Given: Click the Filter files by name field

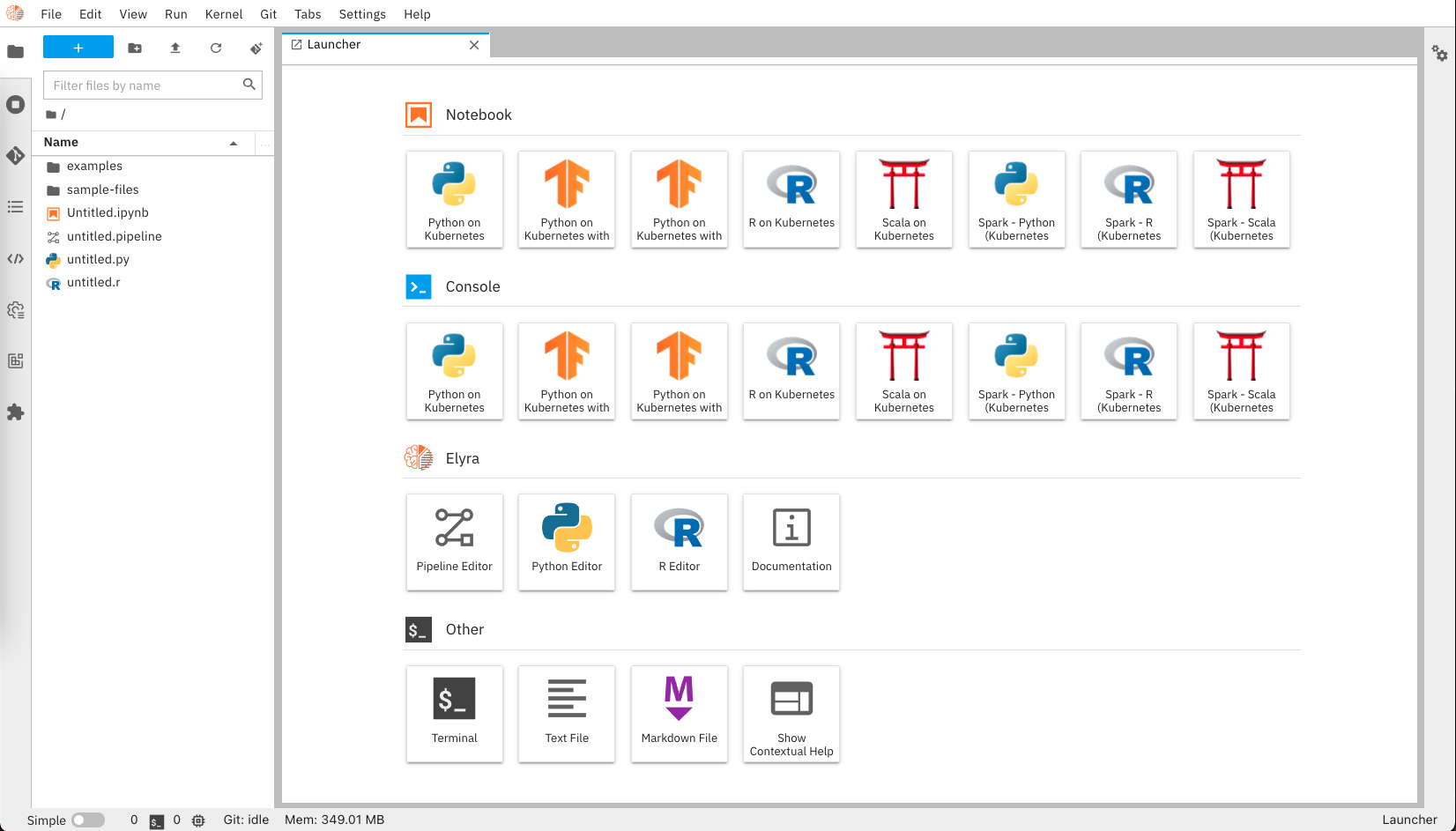Looking at the screenshot, I should (152, 85).
